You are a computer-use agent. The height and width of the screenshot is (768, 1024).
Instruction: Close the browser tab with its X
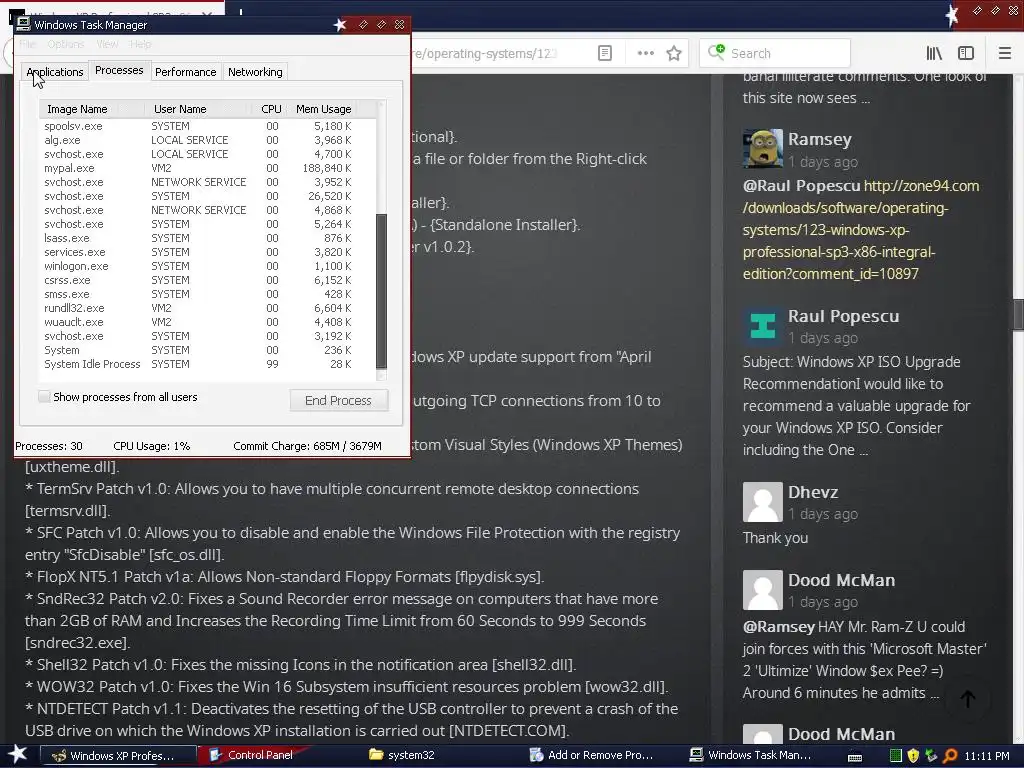click(206, 14)
